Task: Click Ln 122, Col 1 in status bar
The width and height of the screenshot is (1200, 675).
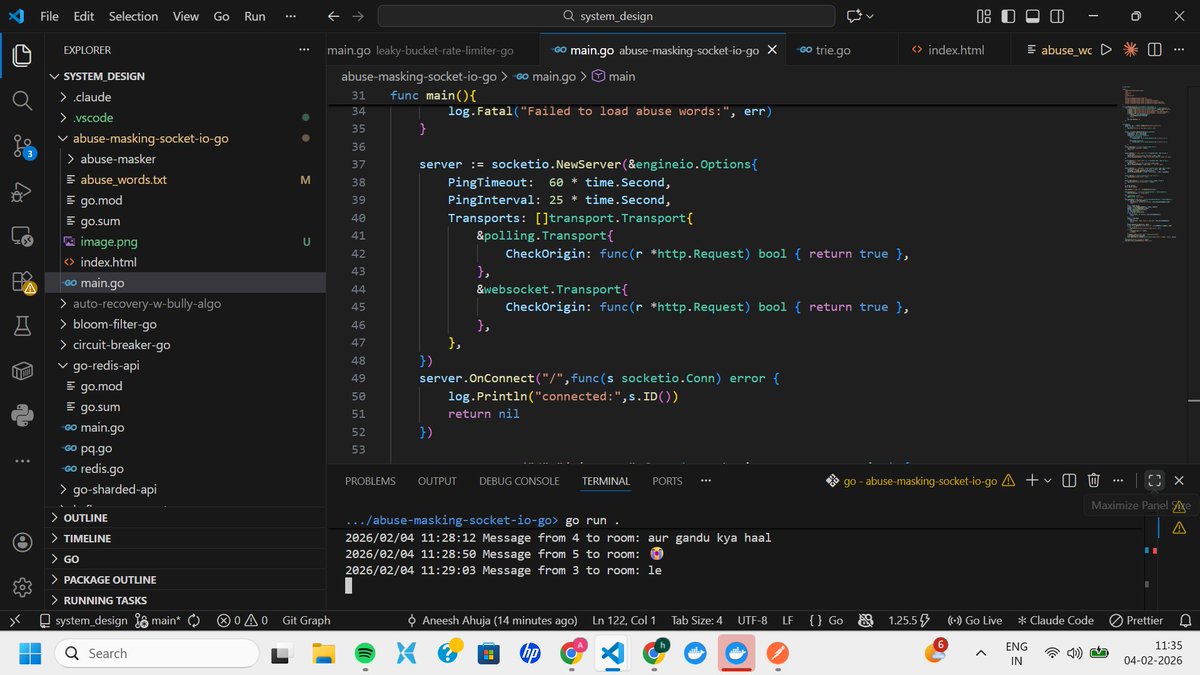Action: pyautogui.click(x=624, y=620)
